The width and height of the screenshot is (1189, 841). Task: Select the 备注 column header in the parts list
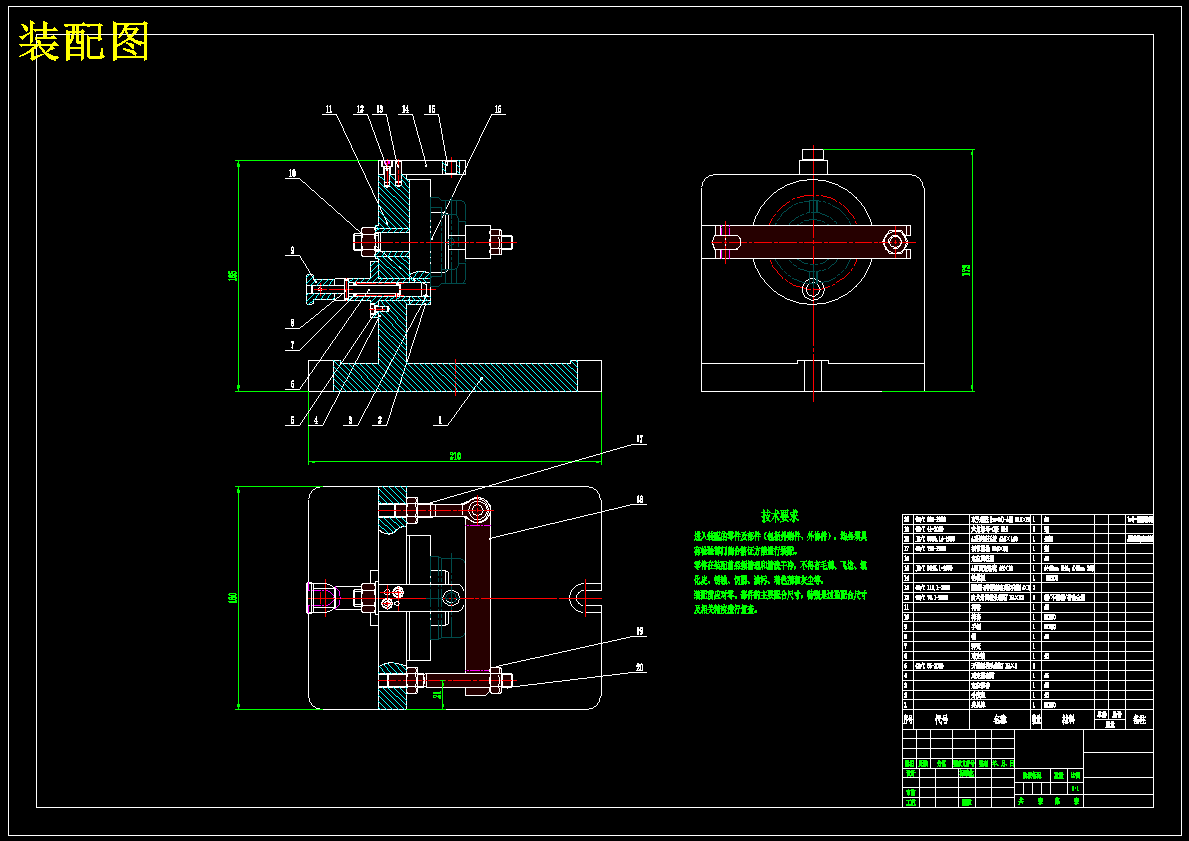(x=1139, y=720)
